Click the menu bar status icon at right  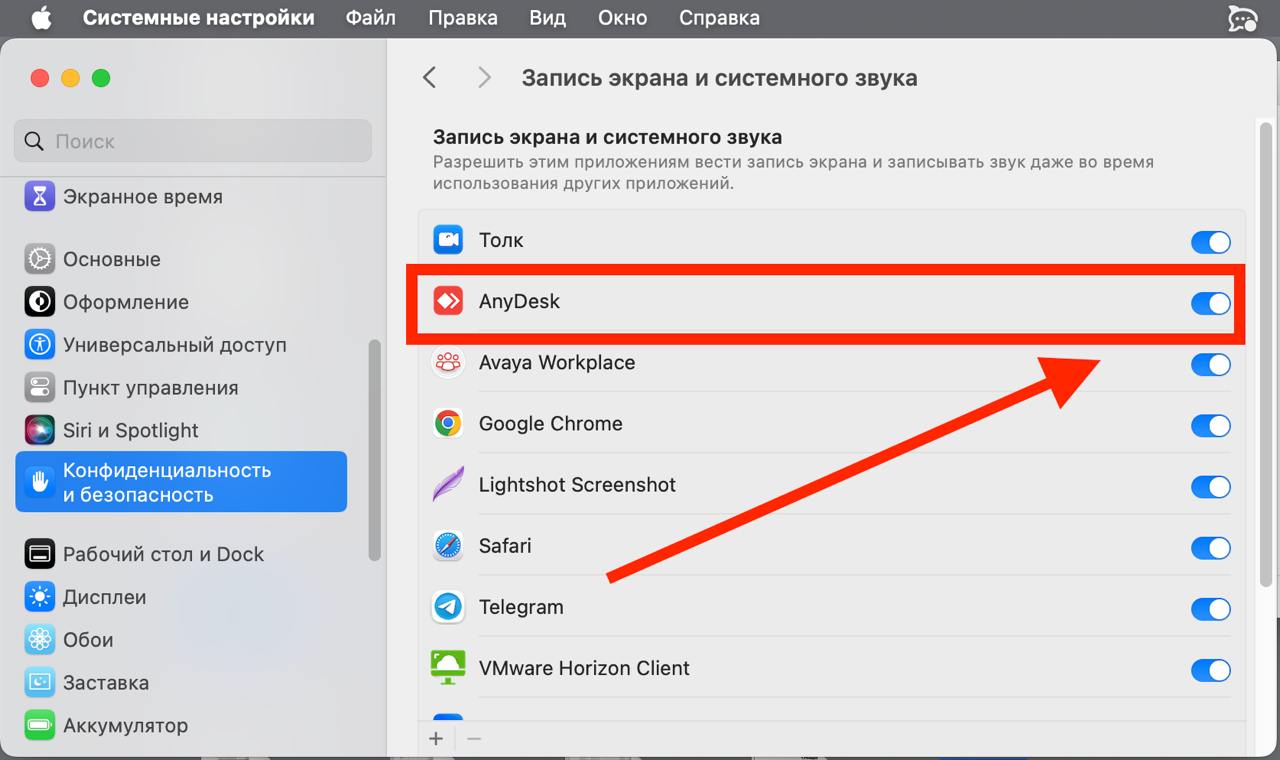(1242, 18)
